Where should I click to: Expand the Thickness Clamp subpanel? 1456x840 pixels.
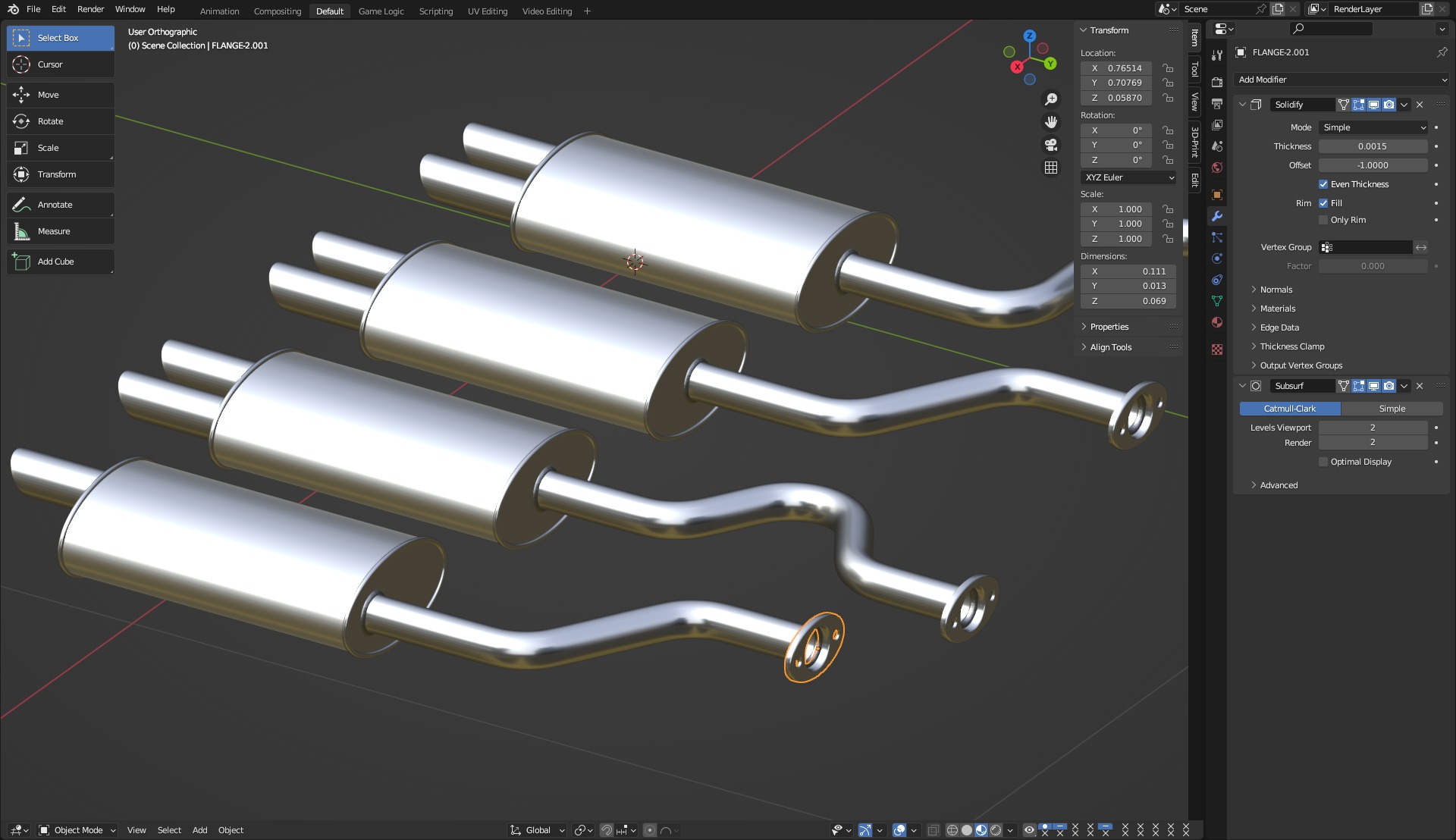(1292, 346)
